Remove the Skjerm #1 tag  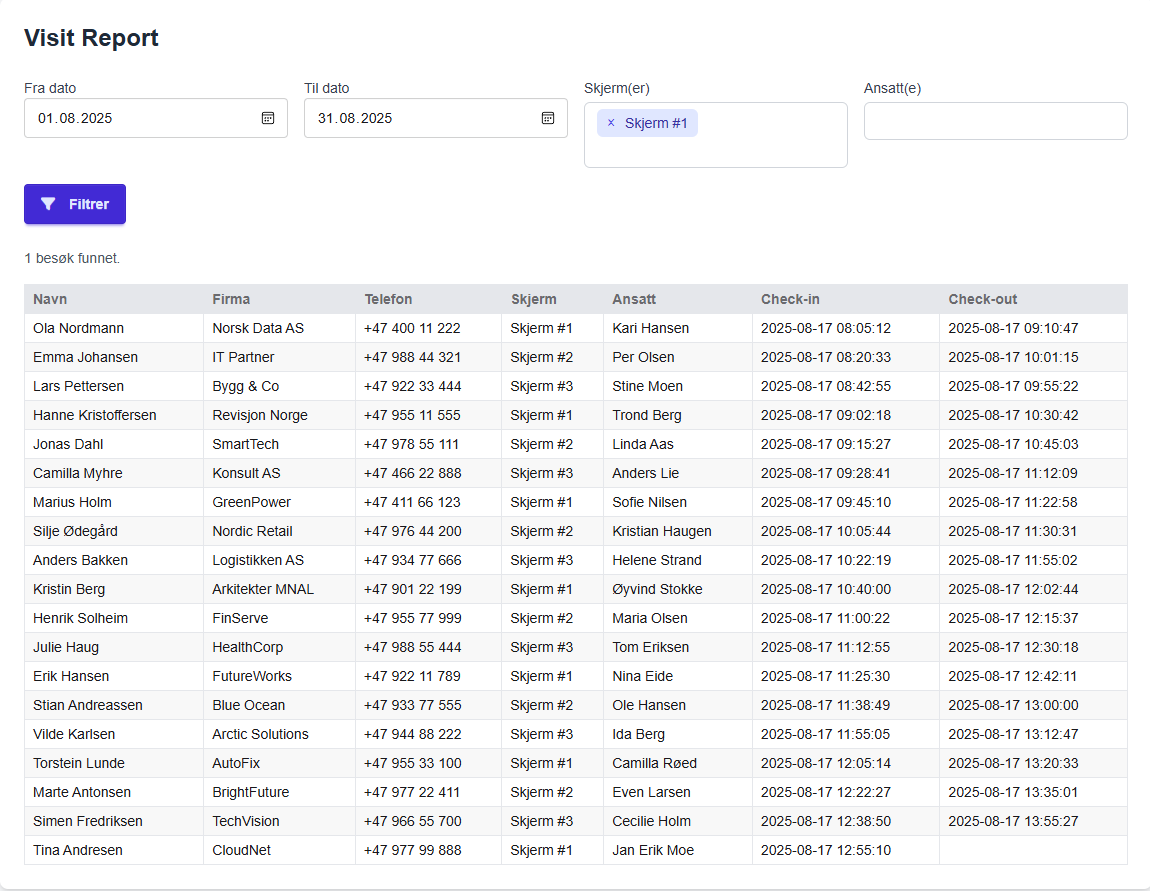tap(611, 123)
